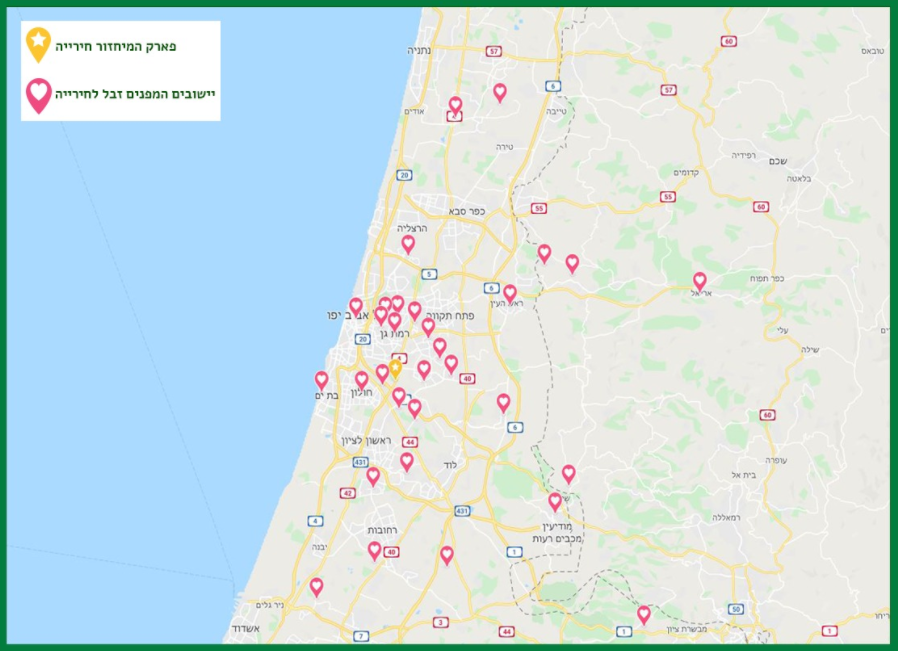Click the Route 57 shield near נתניה
Image resolution: width=898 pixels, height=651 pixels.
pyautogui.click(x=494, y=52)
